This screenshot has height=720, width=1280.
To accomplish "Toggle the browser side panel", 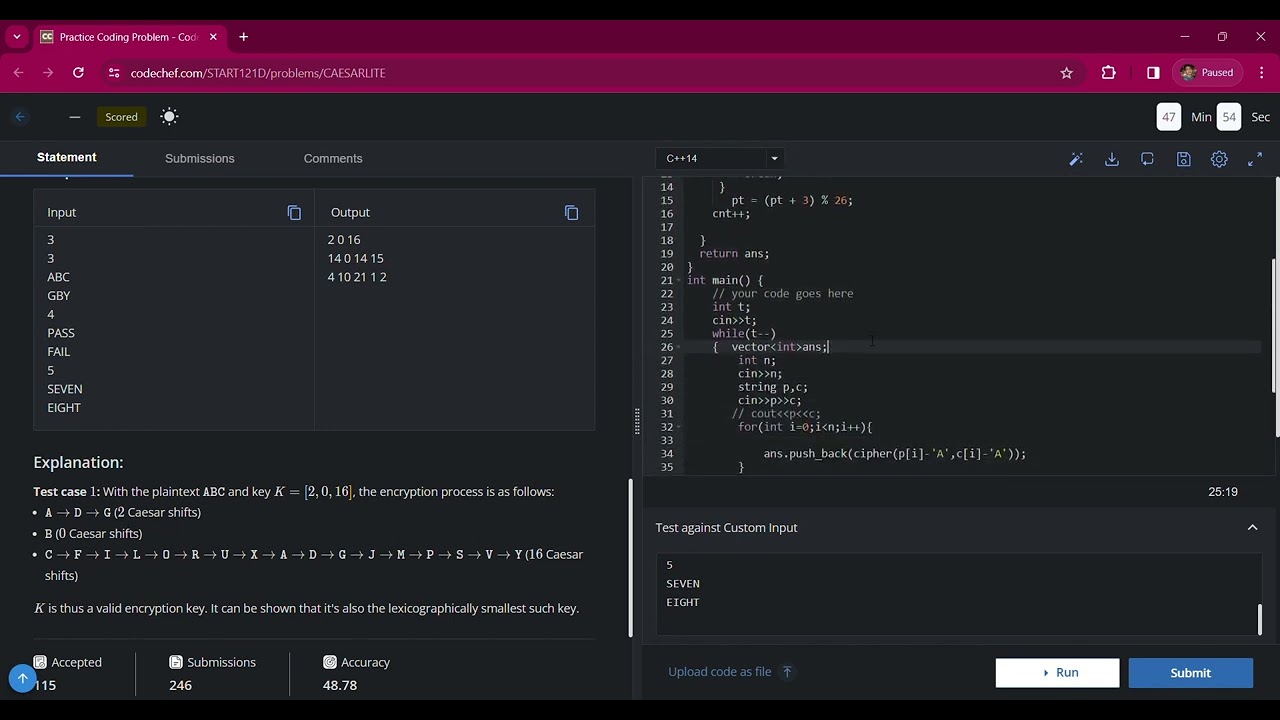I will [1153, 73].
